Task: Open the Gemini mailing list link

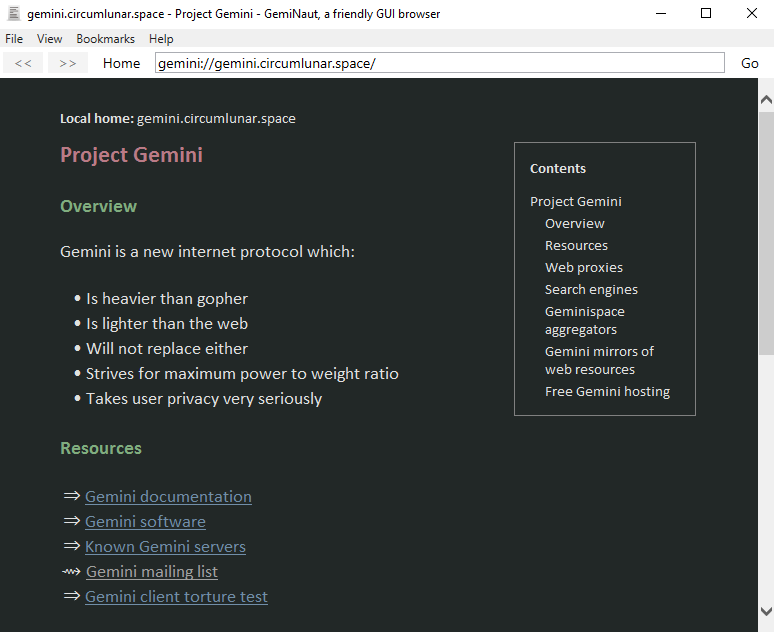Action: pos(152,571)
